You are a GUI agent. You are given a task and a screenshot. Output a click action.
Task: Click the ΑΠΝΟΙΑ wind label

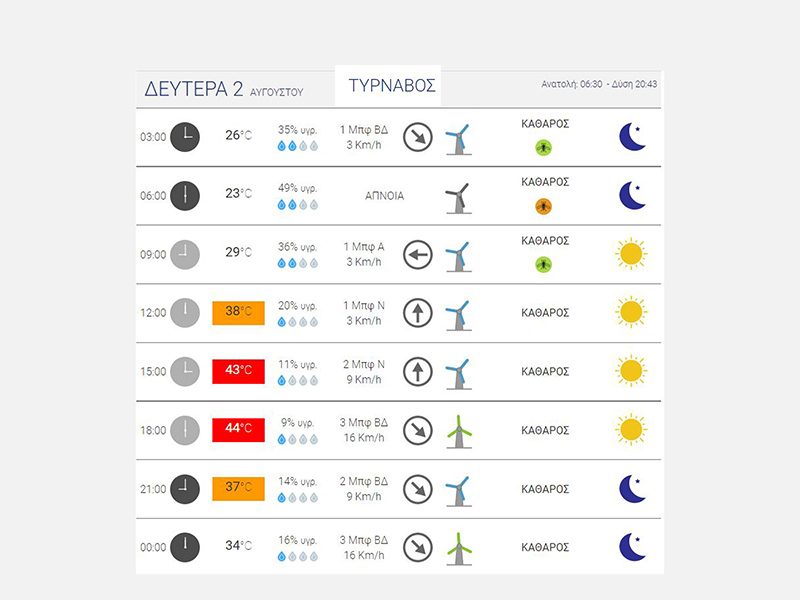pos(385,196)
